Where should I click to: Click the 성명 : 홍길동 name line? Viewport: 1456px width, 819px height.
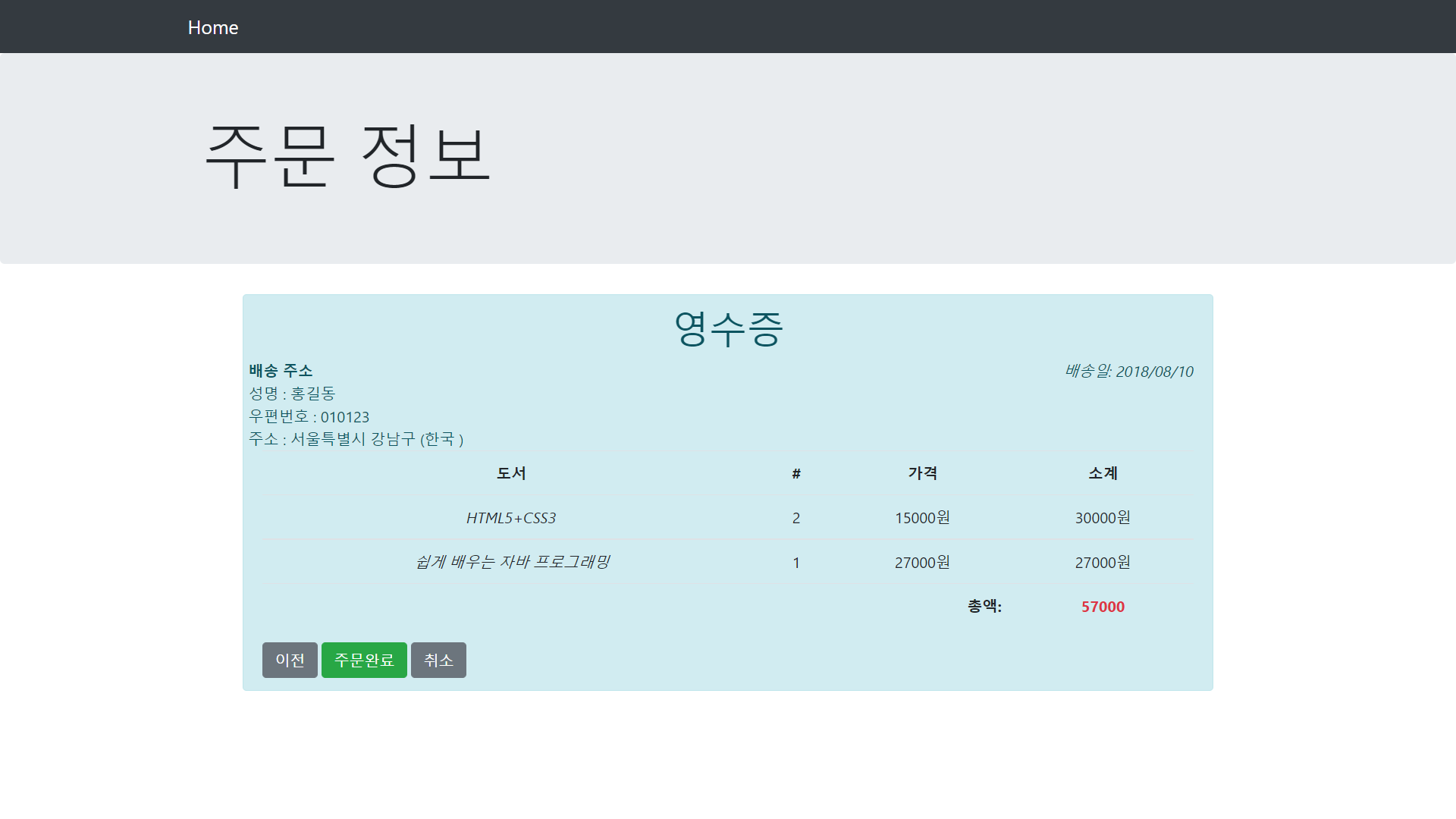click(x=292, y=394)
